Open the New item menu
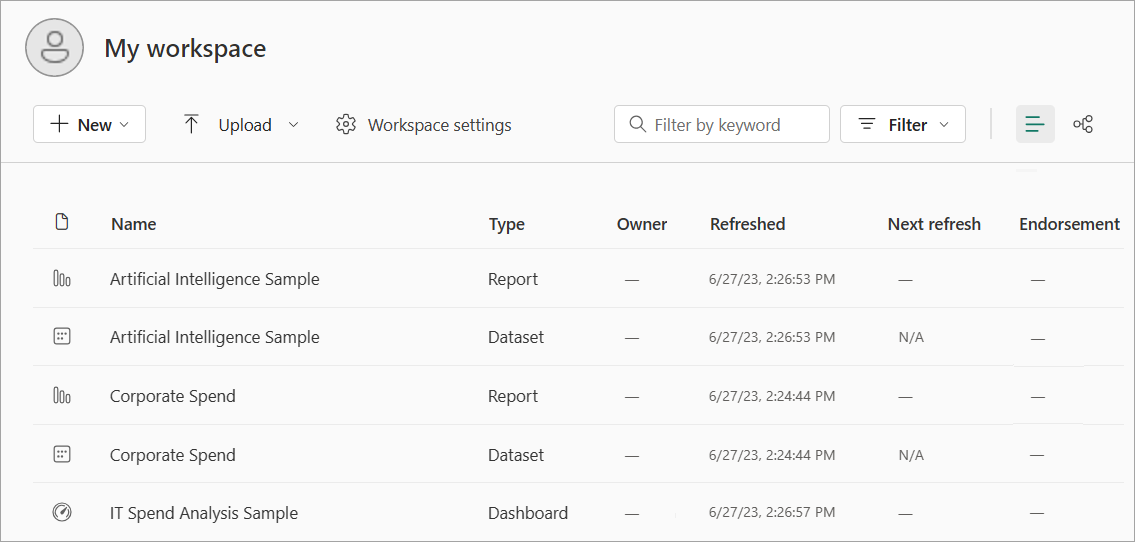 [90, 124]
